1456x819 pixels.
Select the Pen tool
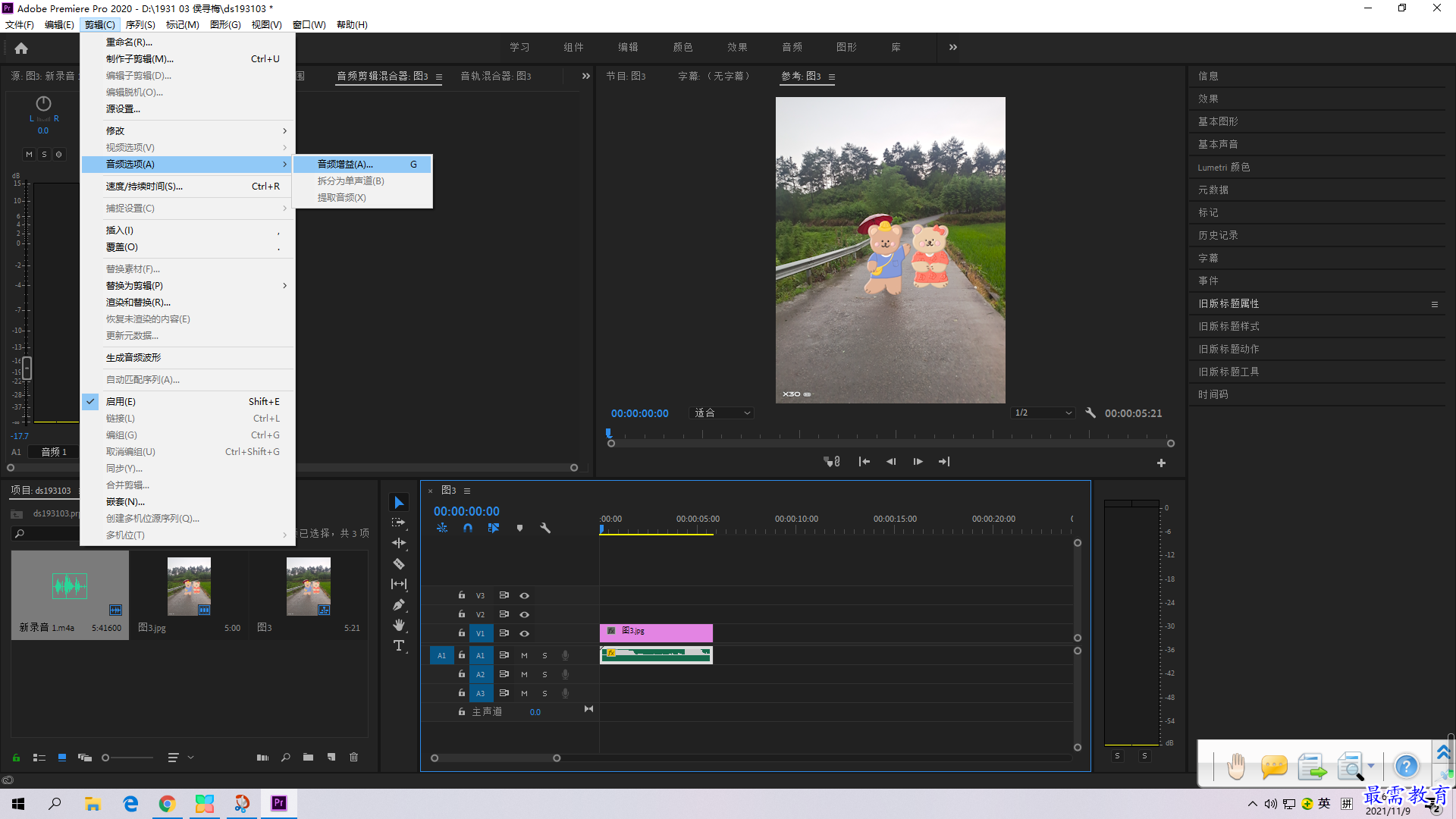[399, 604]
